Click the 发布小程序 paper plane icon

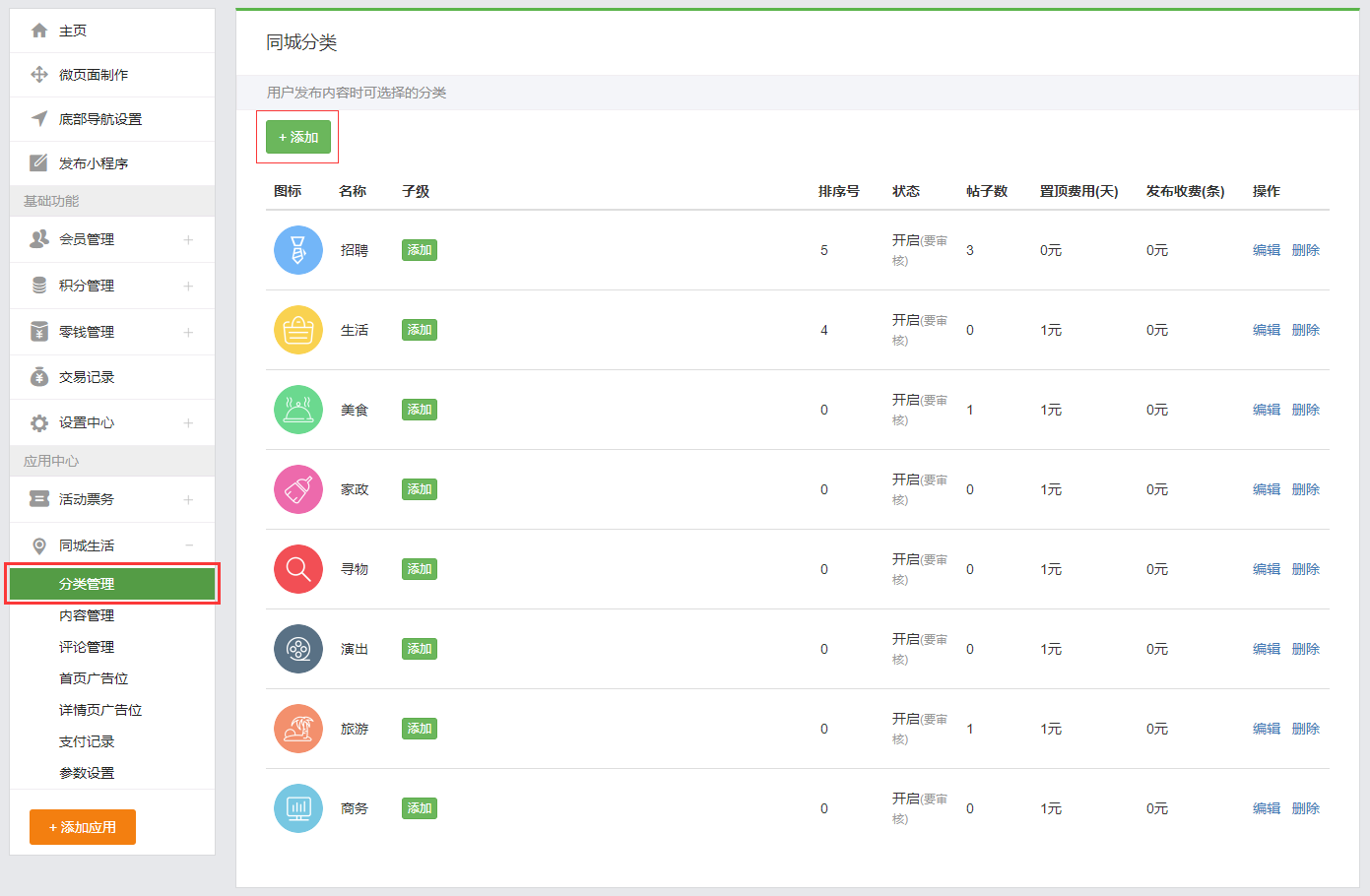pos(39,162)
